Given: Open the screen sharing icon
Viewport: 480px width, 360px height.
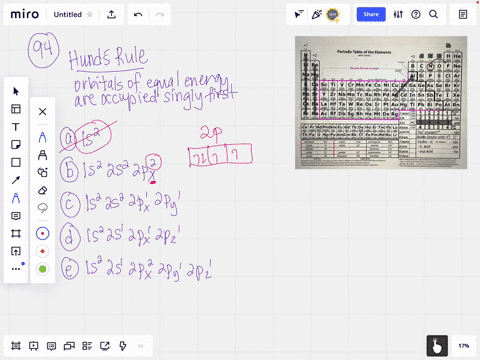Looking at the screenshot, I should click(x=105, y=346).
